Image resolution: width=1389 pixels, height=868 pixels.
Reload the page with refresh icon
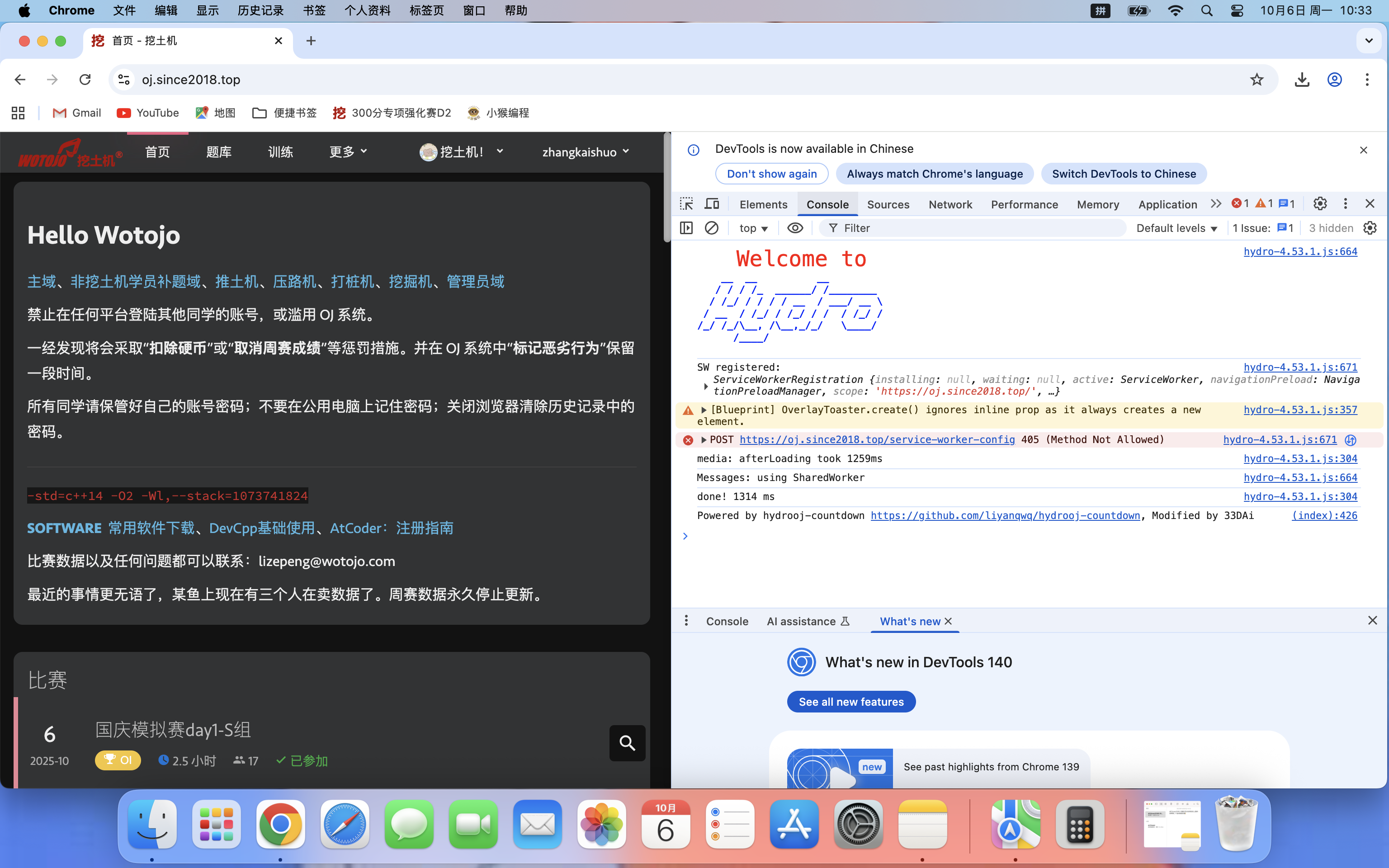tap(85, 80)
